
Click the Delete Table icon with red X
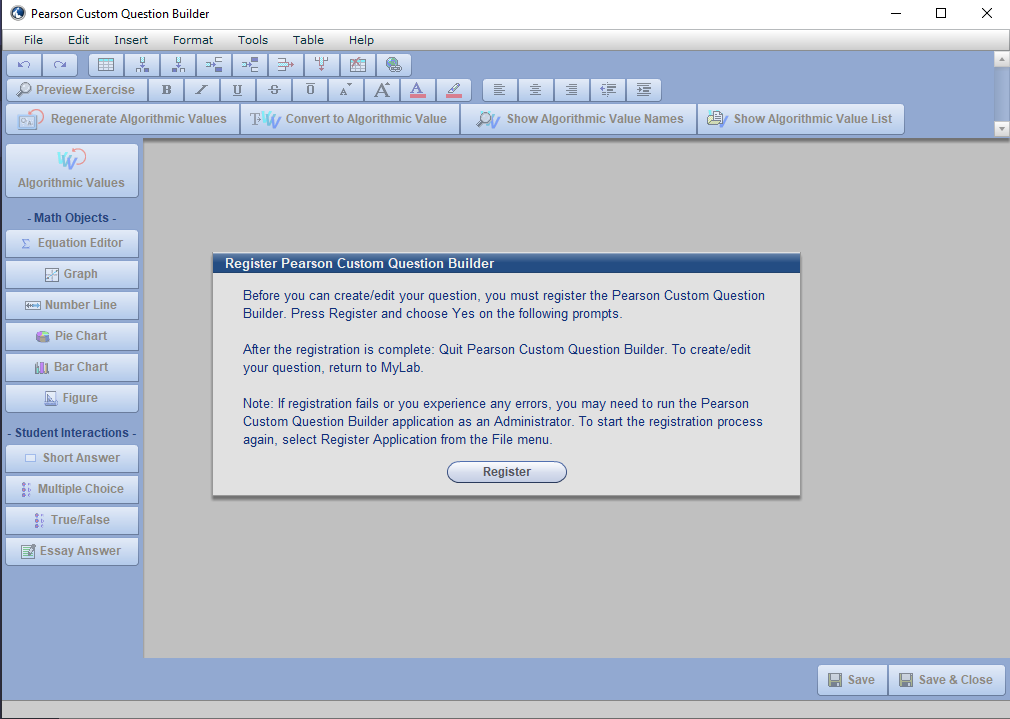click(358, 65)
